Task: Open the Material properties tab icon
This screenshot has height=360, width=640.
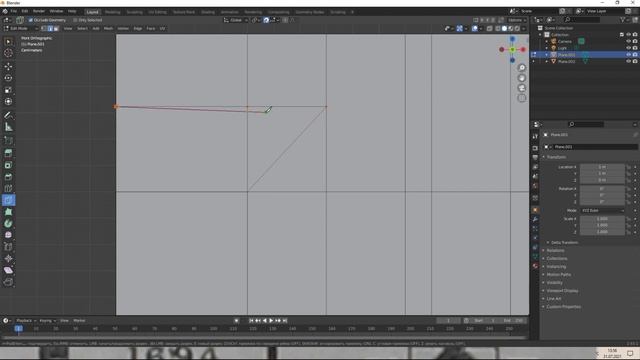Action: (x=535, y=266)
